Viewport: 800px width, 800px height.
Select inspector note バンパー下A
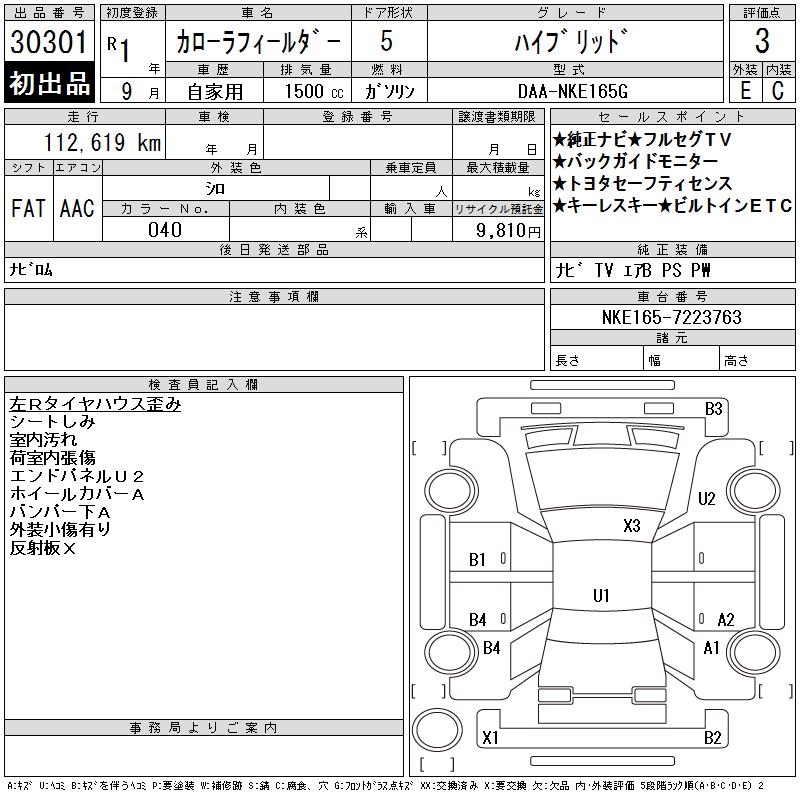pos(60,512)
